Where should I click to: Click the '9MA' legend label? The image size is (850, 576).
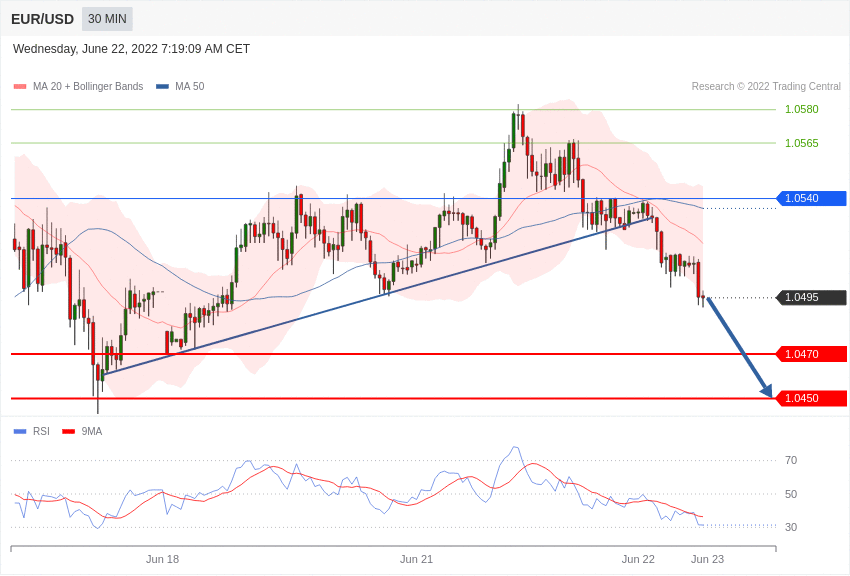[92, 431]
